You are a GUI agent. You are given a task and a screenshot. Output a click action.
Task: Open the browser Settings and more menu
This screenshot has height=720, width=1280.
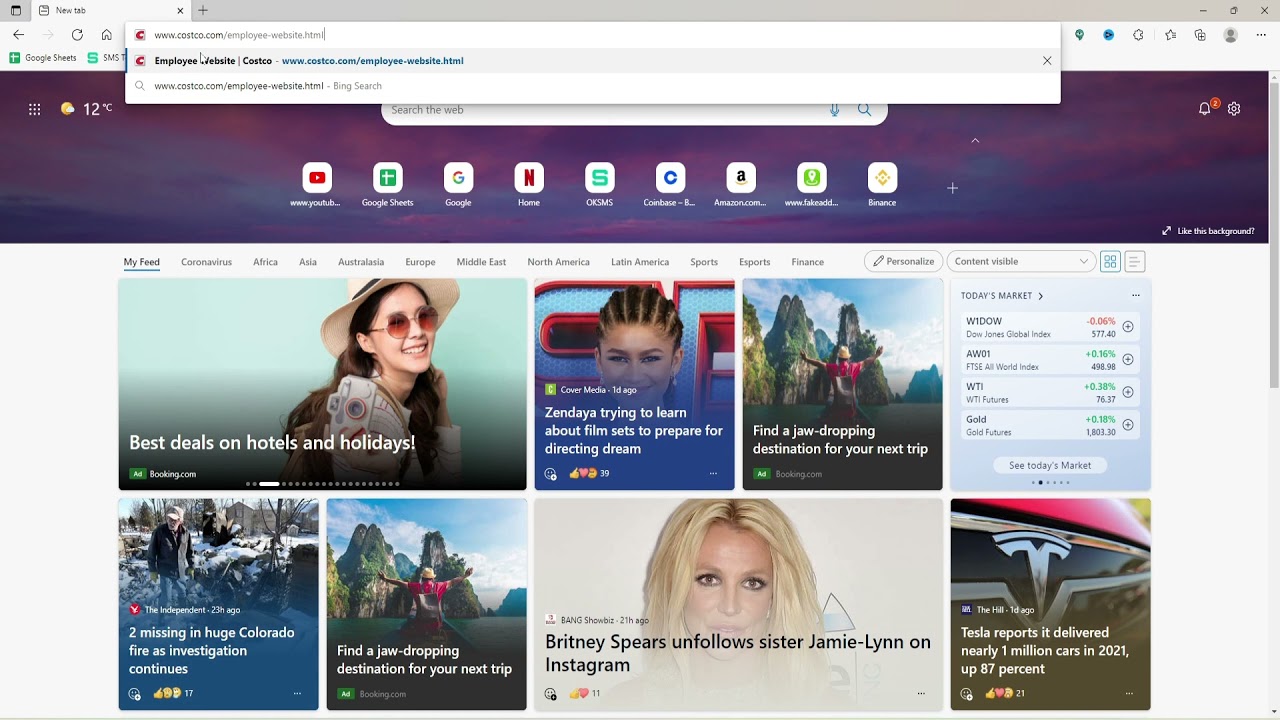click(1260, 35)
